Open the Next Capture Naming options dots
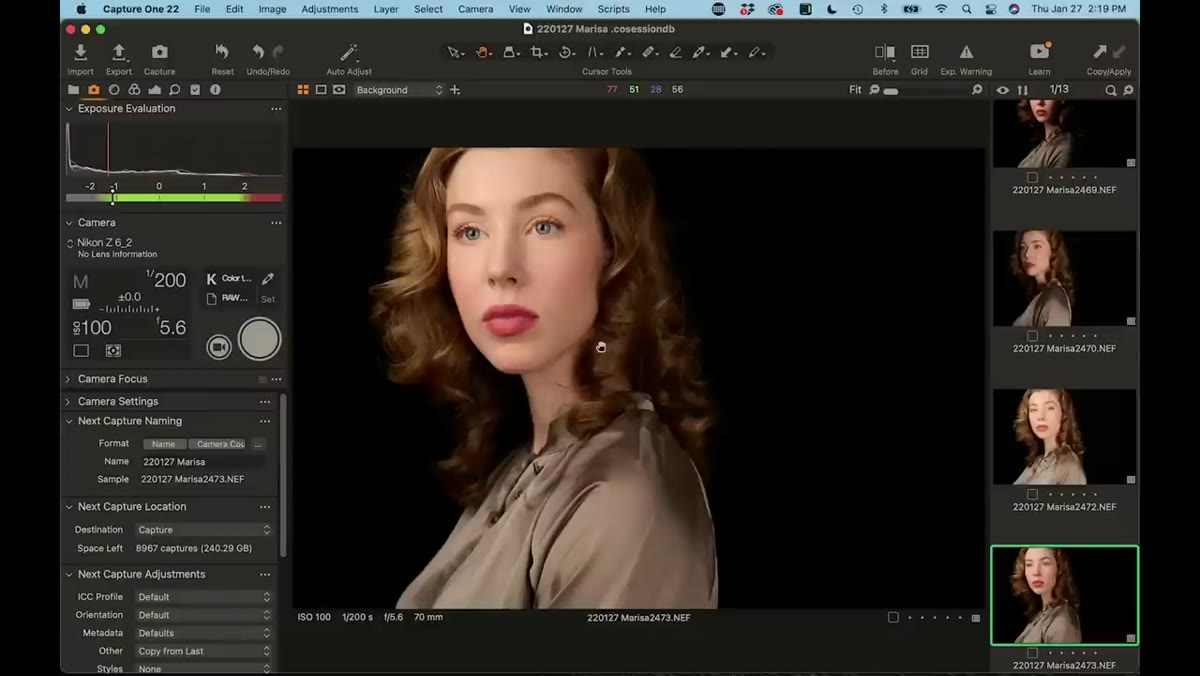Viewport: 1200px width, 676px height. [x=265, y=421]
